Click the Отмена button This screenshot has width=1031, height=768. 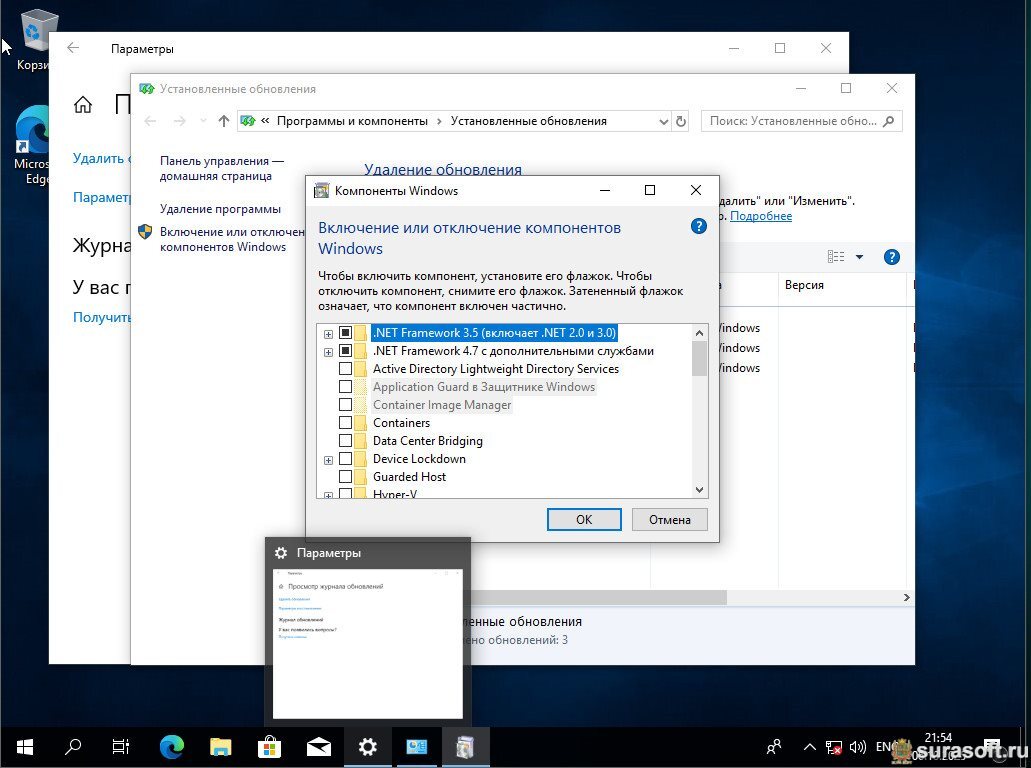tap(669, 519)
